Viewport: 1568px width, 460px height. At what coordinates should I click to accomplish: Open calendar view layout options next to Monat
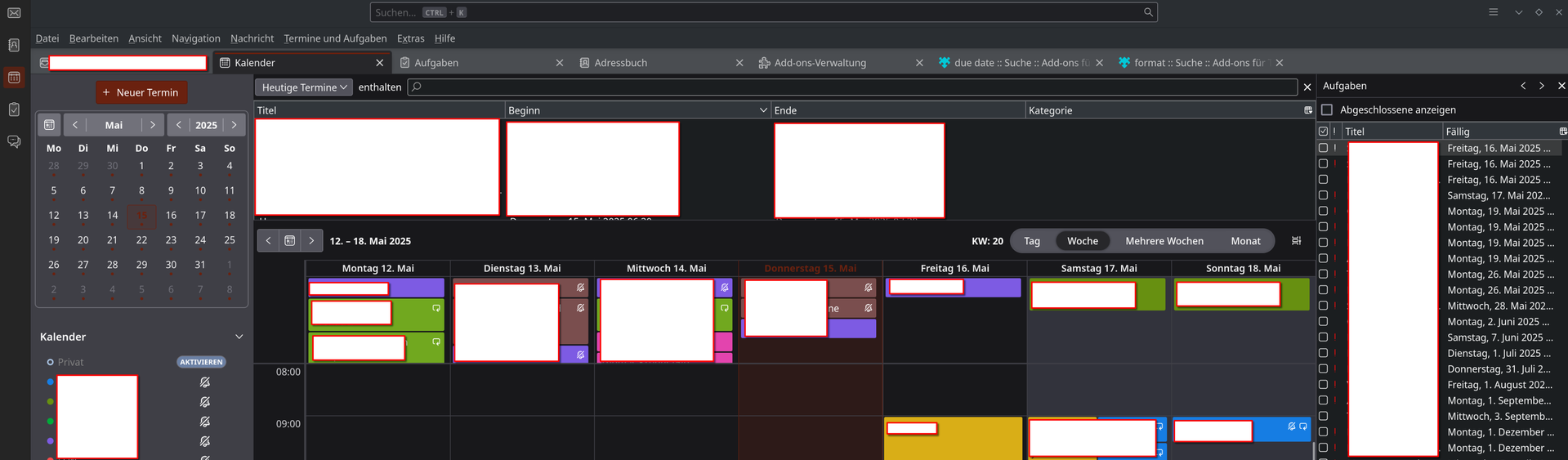tap(1296, 241)
